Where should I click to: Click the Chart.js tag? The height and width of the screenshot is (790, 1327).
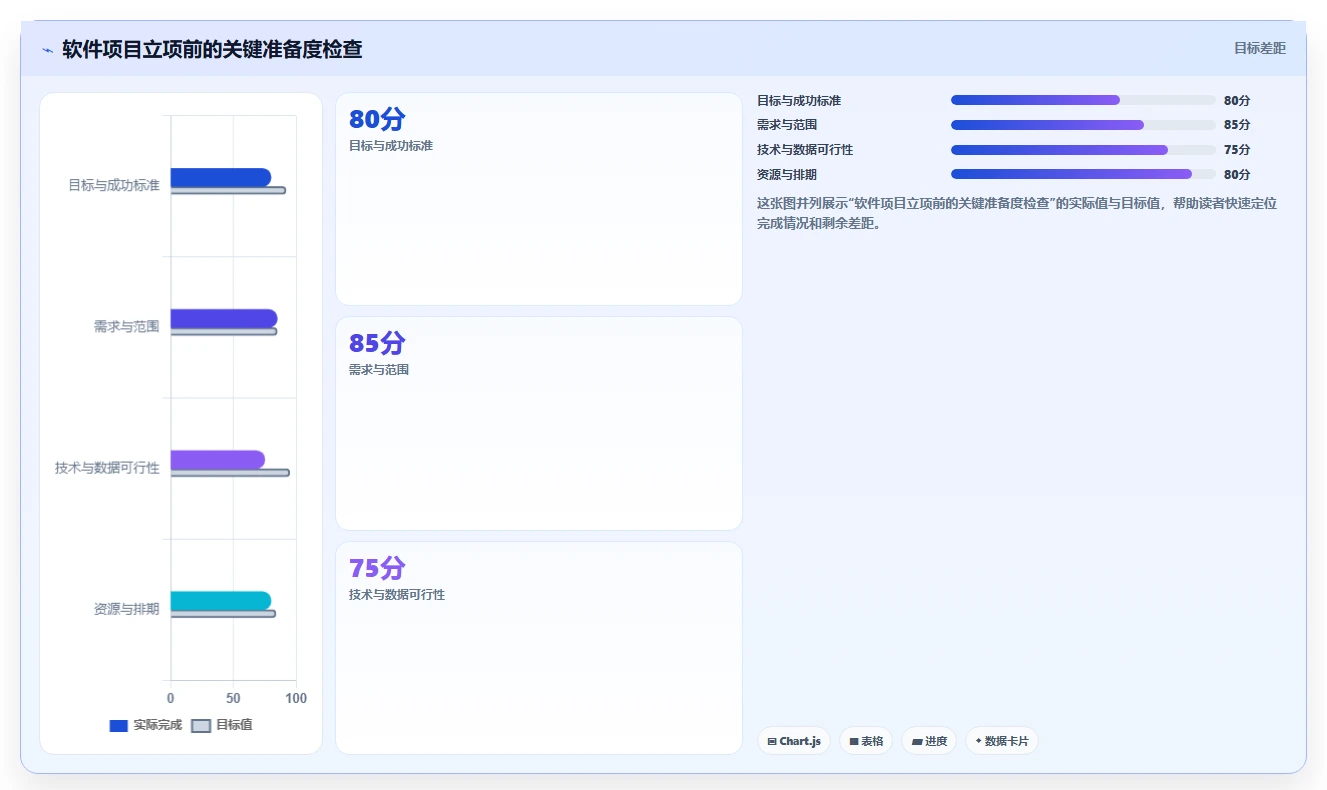click(794, 741)
